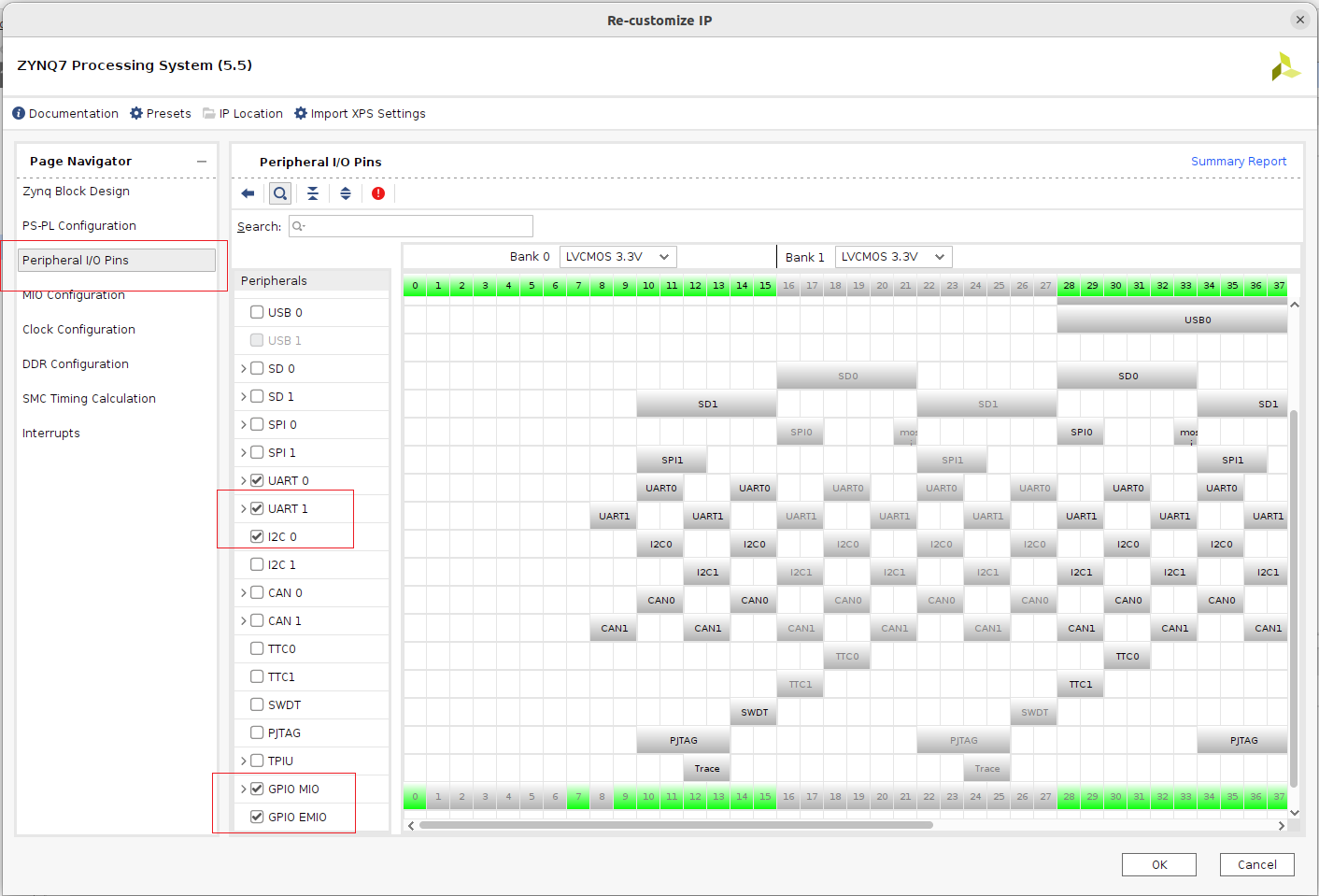1319x896 pixels.
Task: Go to Zynq Block Design page
Action: pos(77,191)
